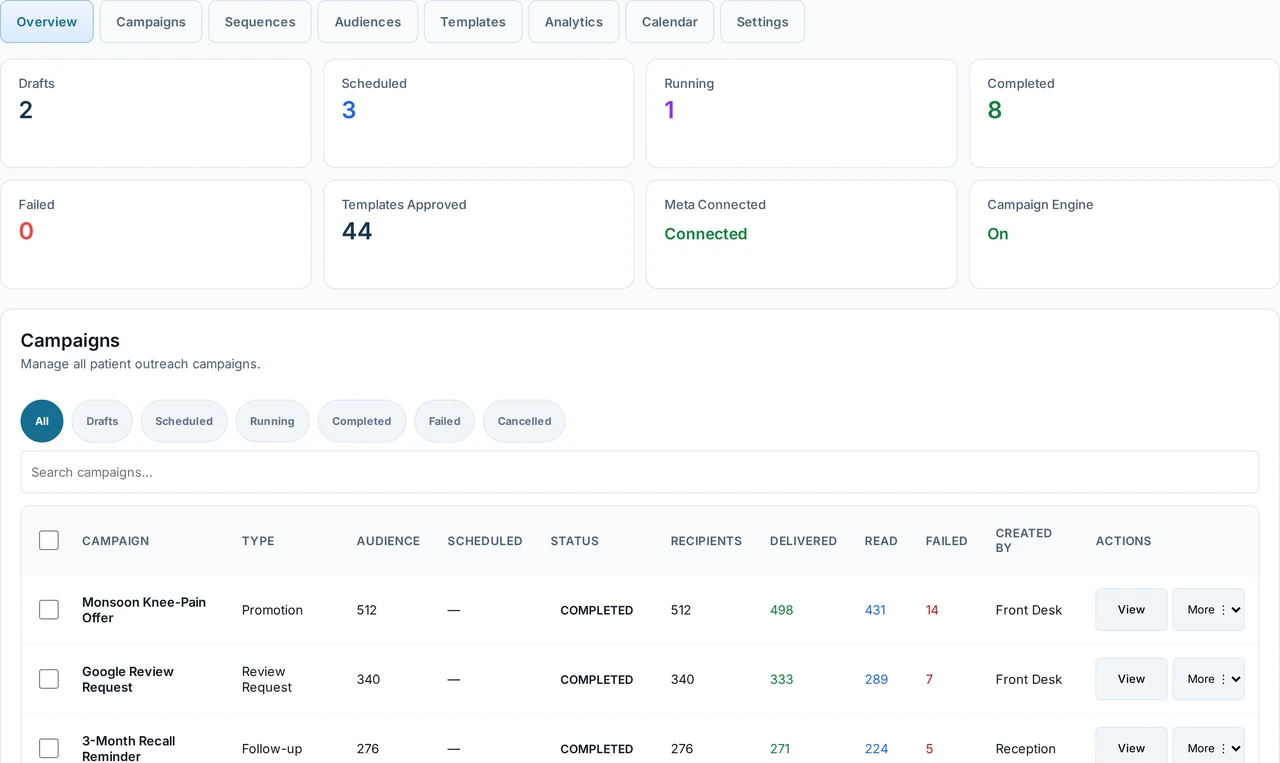1280x763 pixels.
Task: Filter campaigns by the Scheduled pill
Action: tap(184, 421)
